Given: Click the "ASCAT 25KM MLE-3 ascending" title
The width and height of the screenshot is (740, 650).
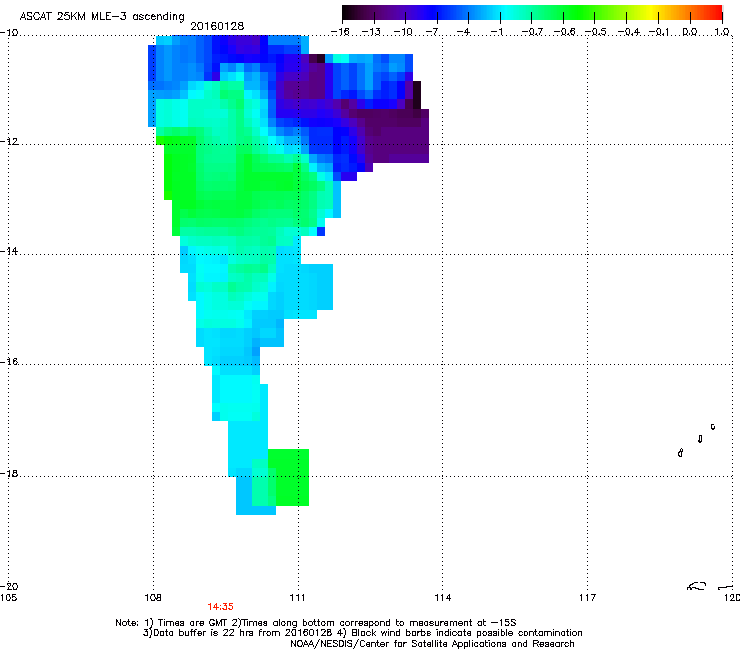Looking at the screenshot, I should point(102,17).
